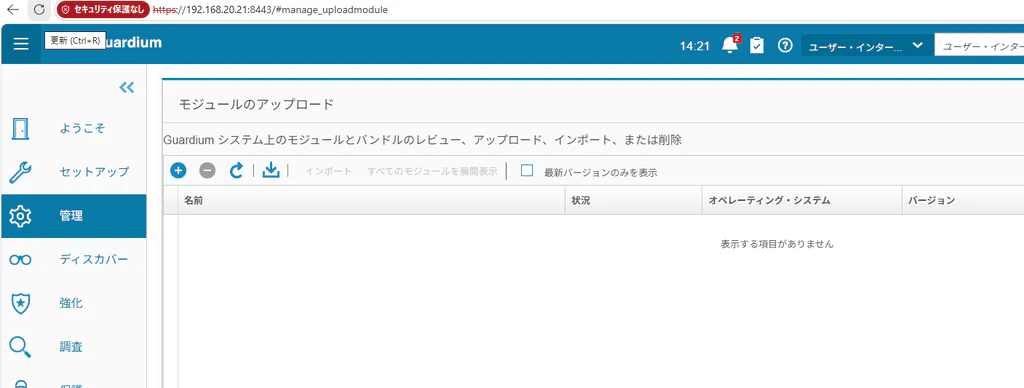The width and height of the screenshot is (1024, 388).
Task: Open the 強化 menu item
Action: coord(74,303)
